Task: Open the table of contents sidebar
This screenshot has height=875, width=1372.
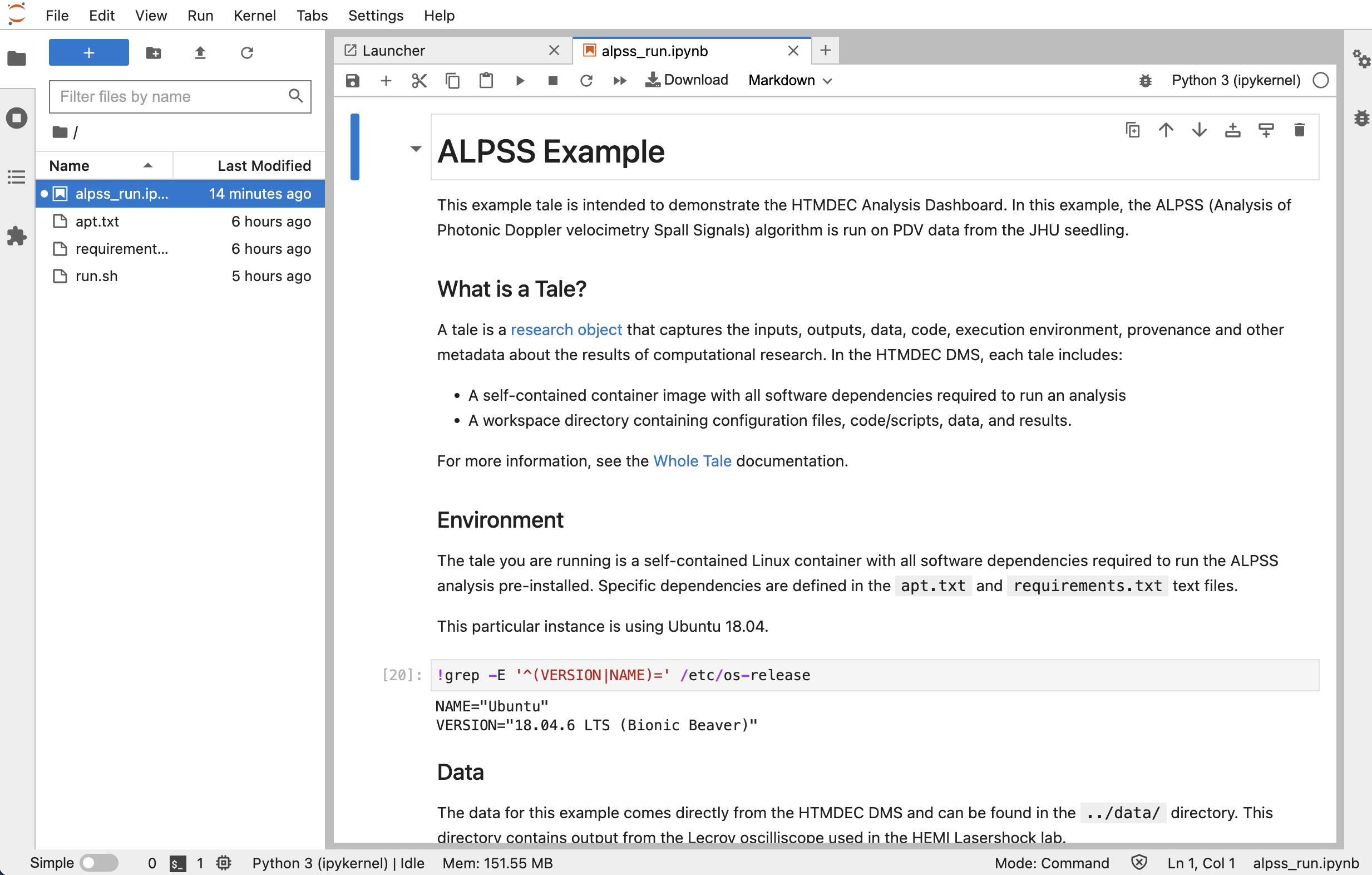Action: pos(16,176)
